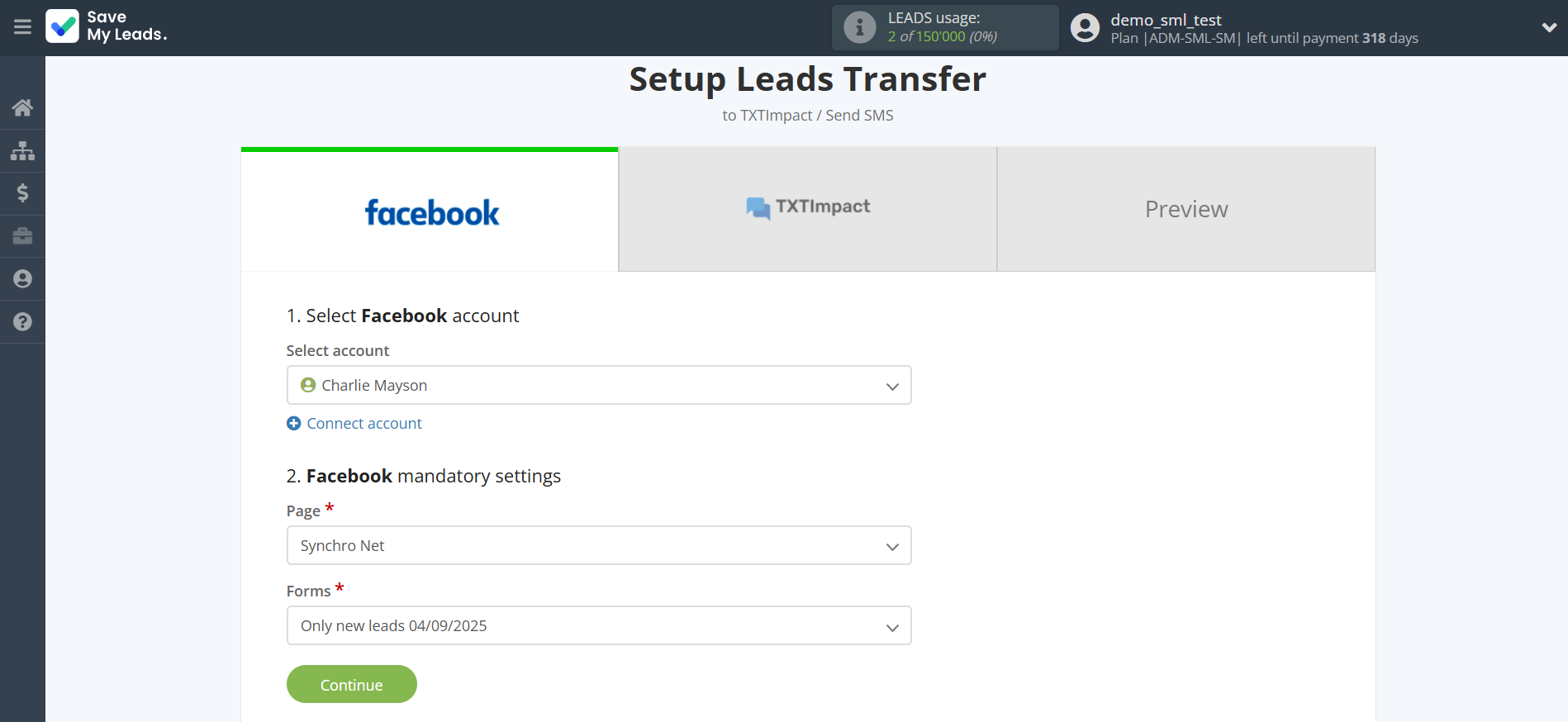The width and height of the screenshot is (1568, 722).
Task: Open Home from the sidebar
Action: pos(22,107)
